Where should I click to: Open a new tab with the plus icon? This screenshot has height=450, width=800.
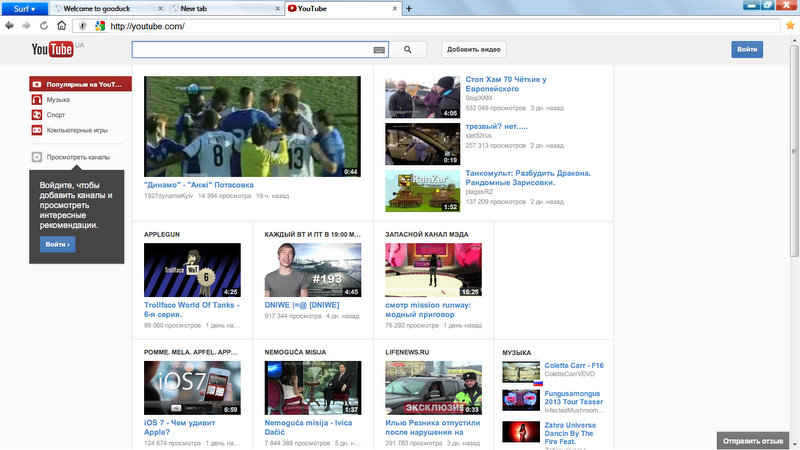409,8
